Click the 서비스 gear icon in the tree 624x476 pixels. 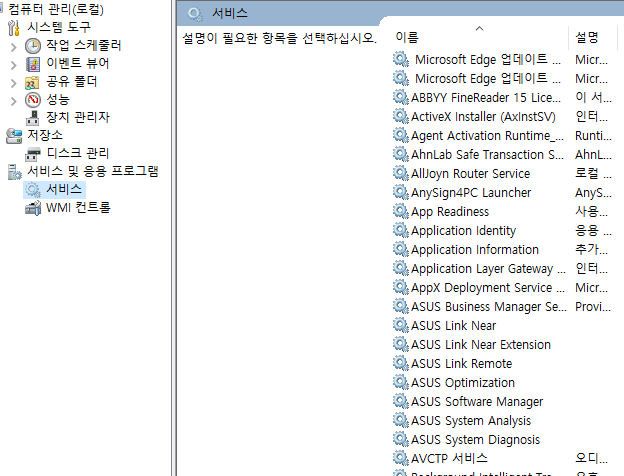coord(33,190)
